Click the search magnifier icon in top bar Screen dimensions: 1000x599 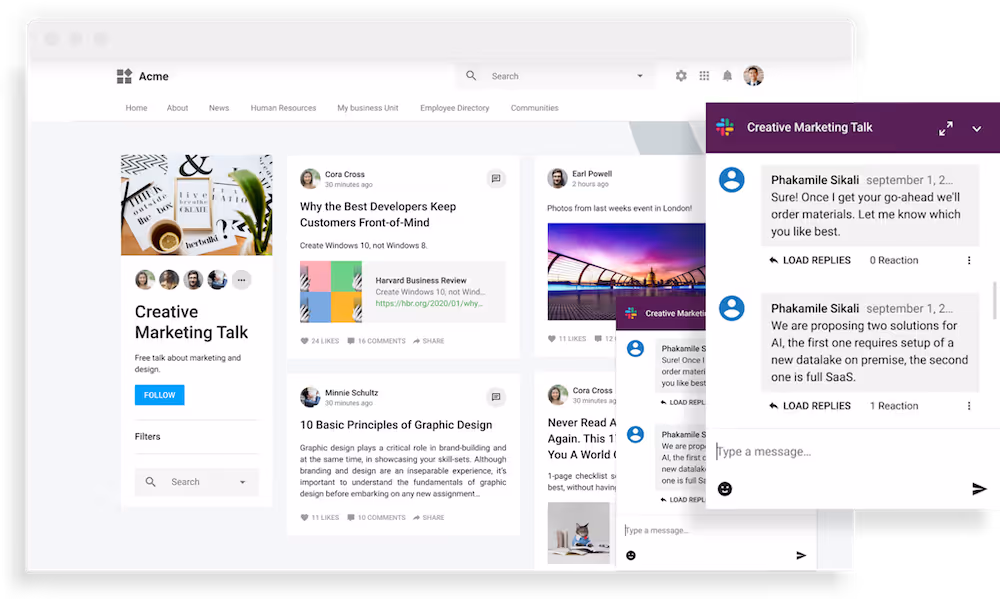pos(471,75)
